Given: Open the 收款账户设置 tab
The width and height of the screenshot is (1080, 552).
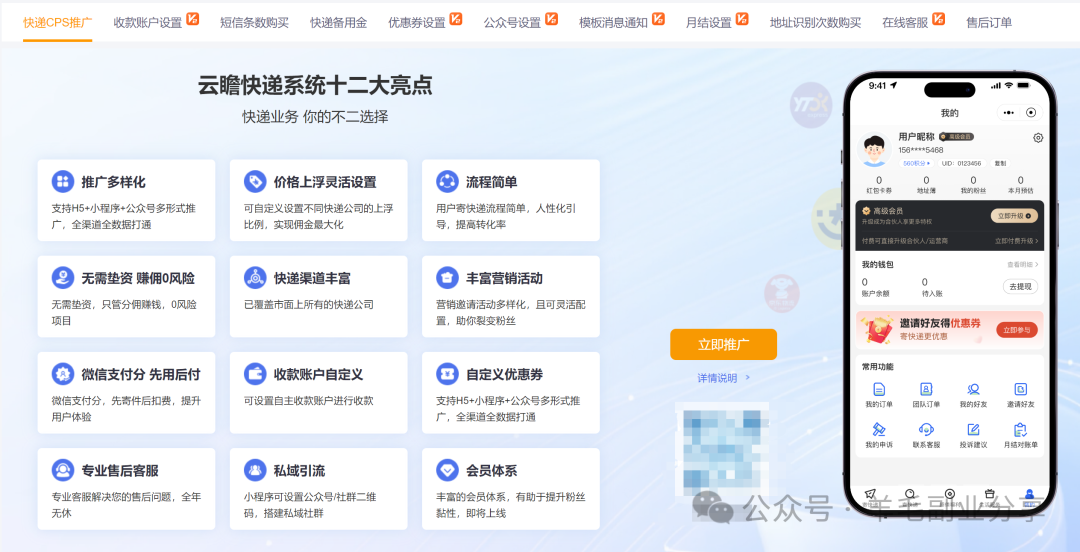Looking at the screenshot, I should [147, 23].
